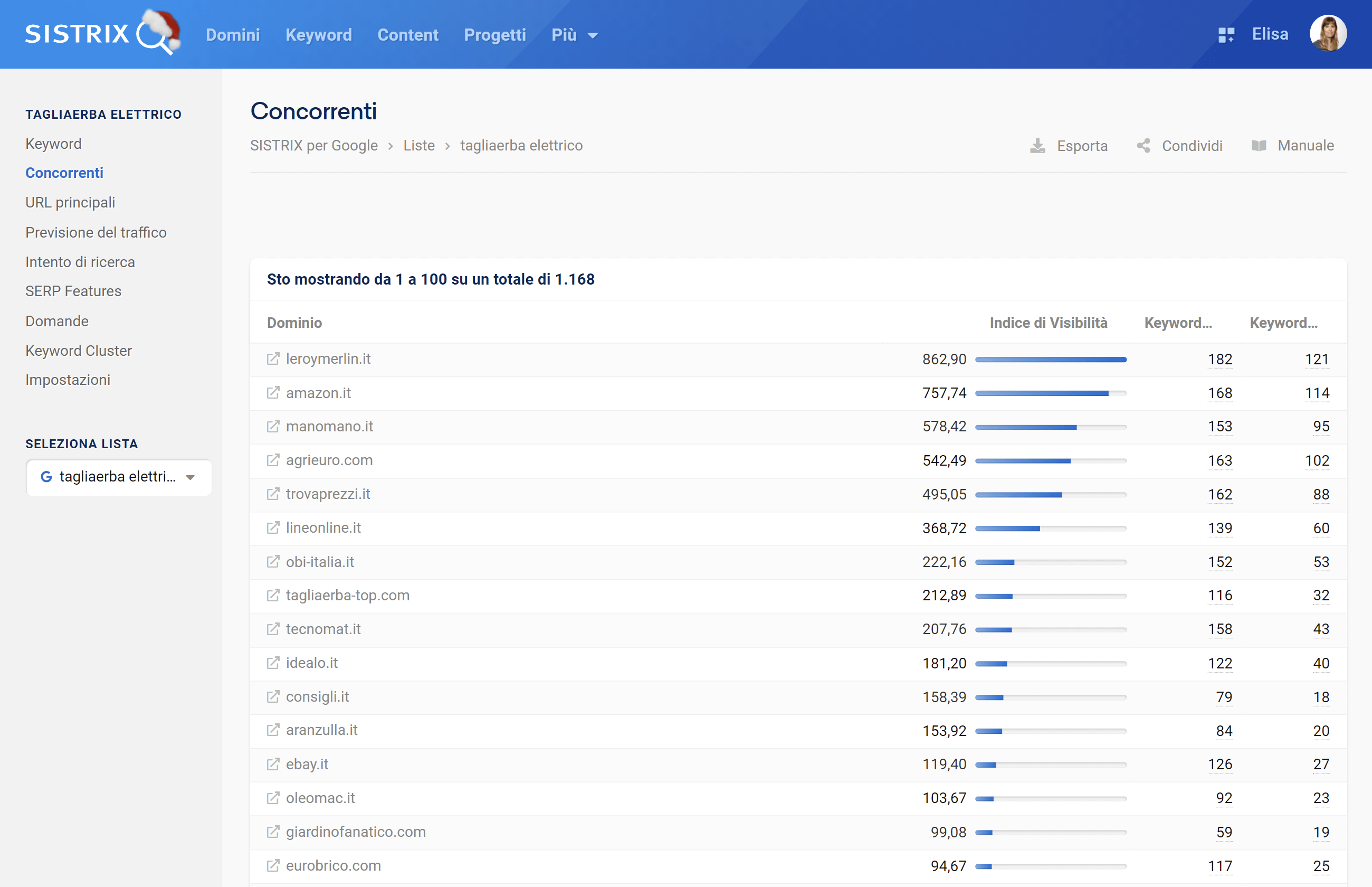Open external link icon for ebay.it
The width and height of the screenshot is (1372, 887).
(273, 765)
